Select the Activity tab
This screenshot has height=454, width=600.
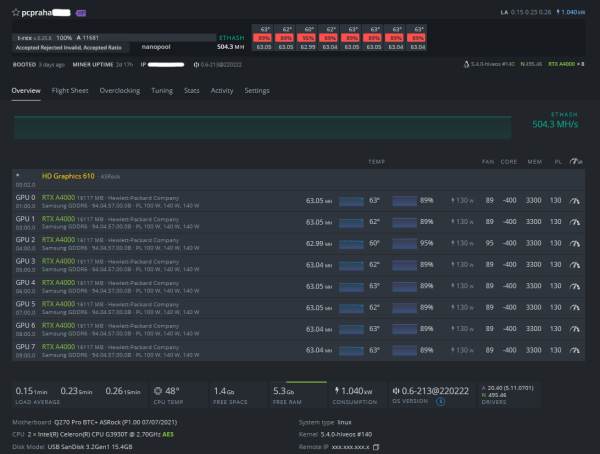222,91
